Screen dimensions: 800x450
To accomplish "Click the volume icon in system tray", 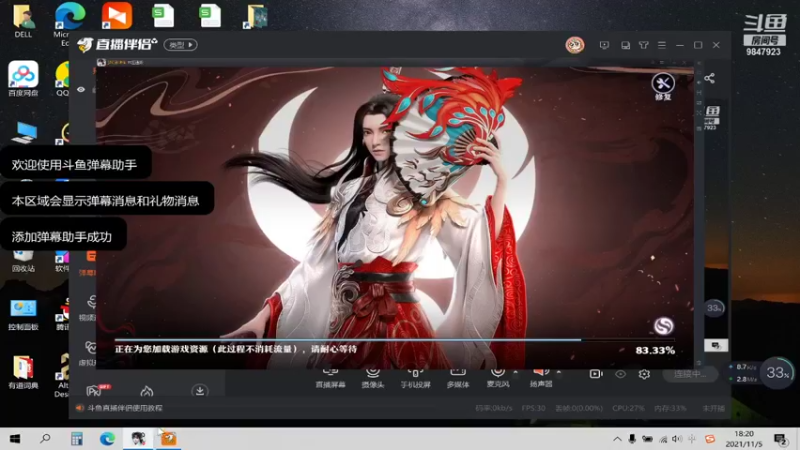I will (677, 439).
